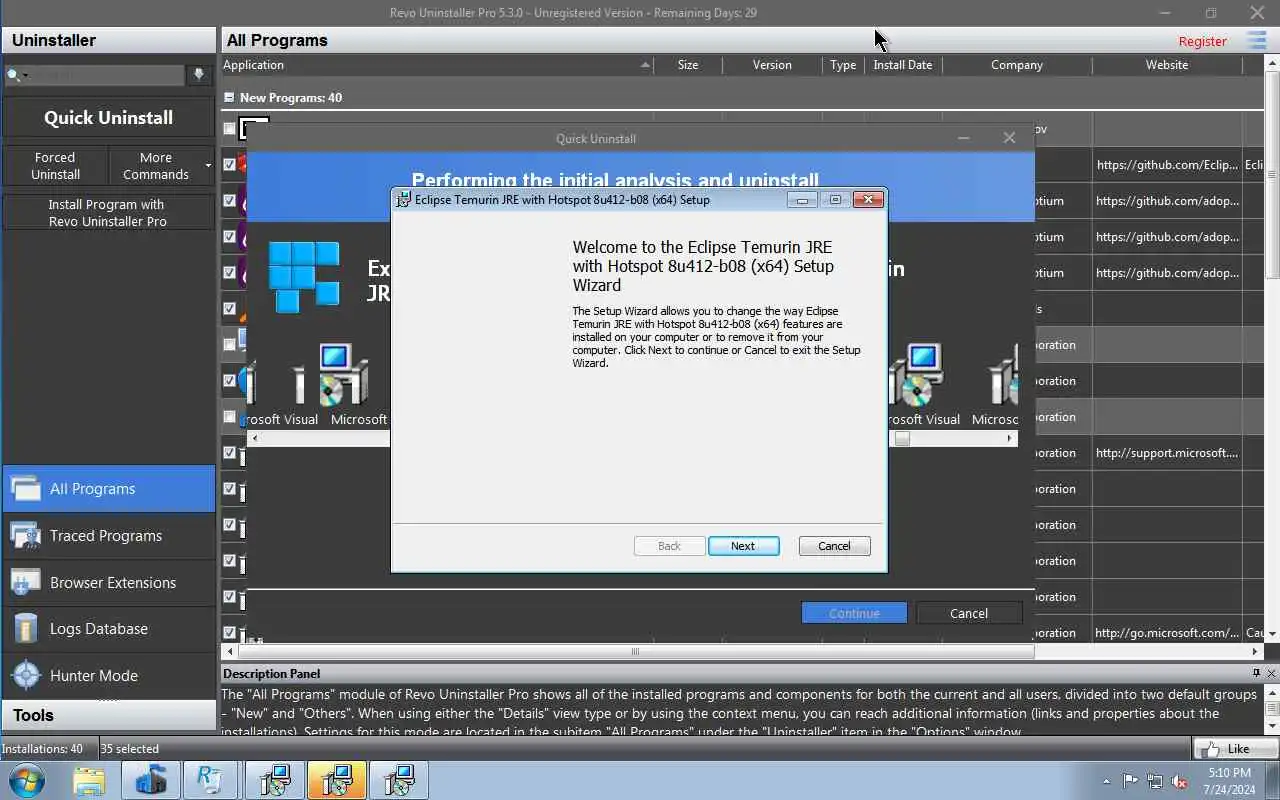Screen dimensions: 1280x800
Task: Click the http://support.microsoft.... website cell
Action: coord(1167,453)
